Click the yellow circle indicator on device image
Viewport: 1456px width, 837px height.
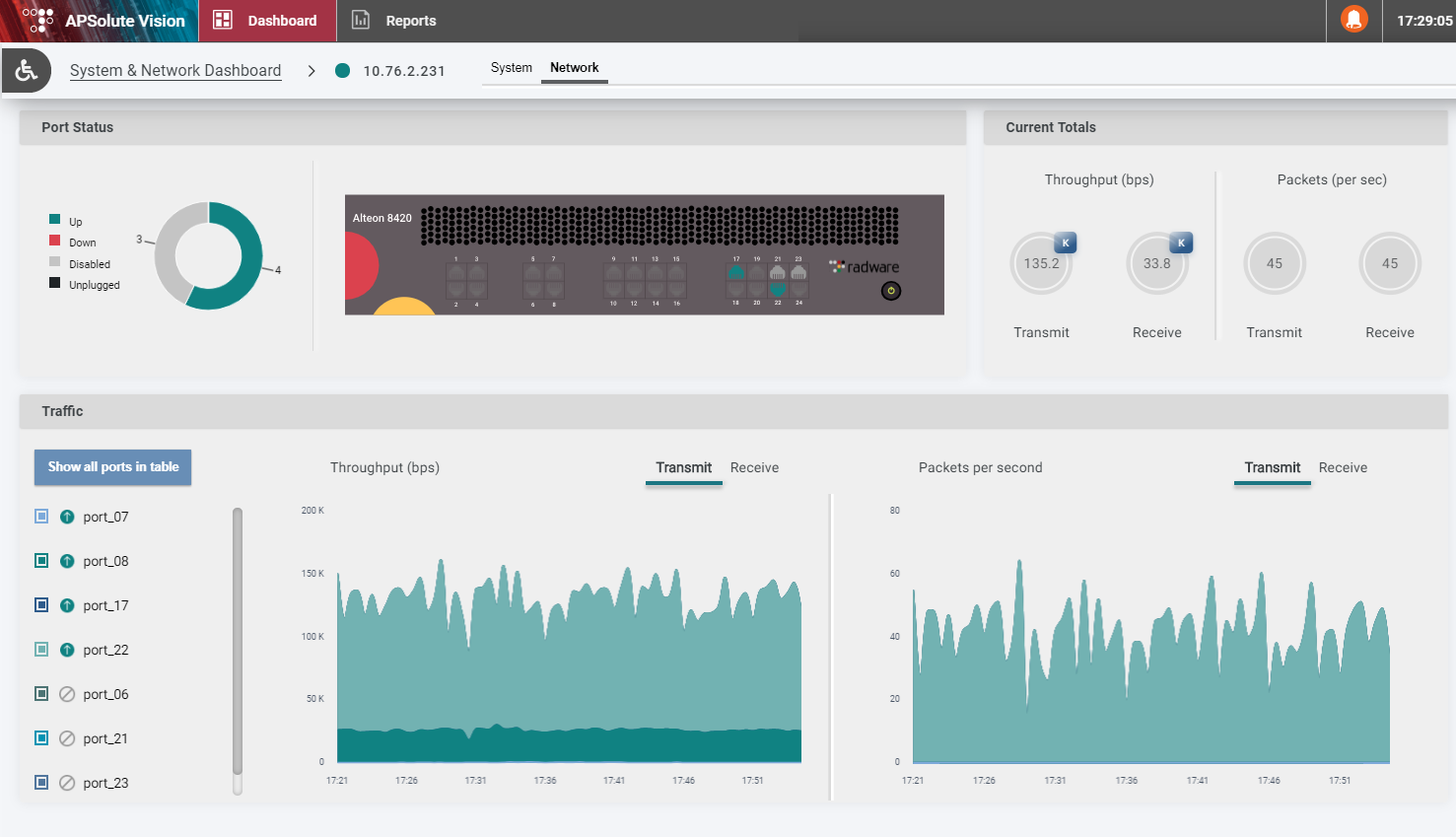click(404, 306)
